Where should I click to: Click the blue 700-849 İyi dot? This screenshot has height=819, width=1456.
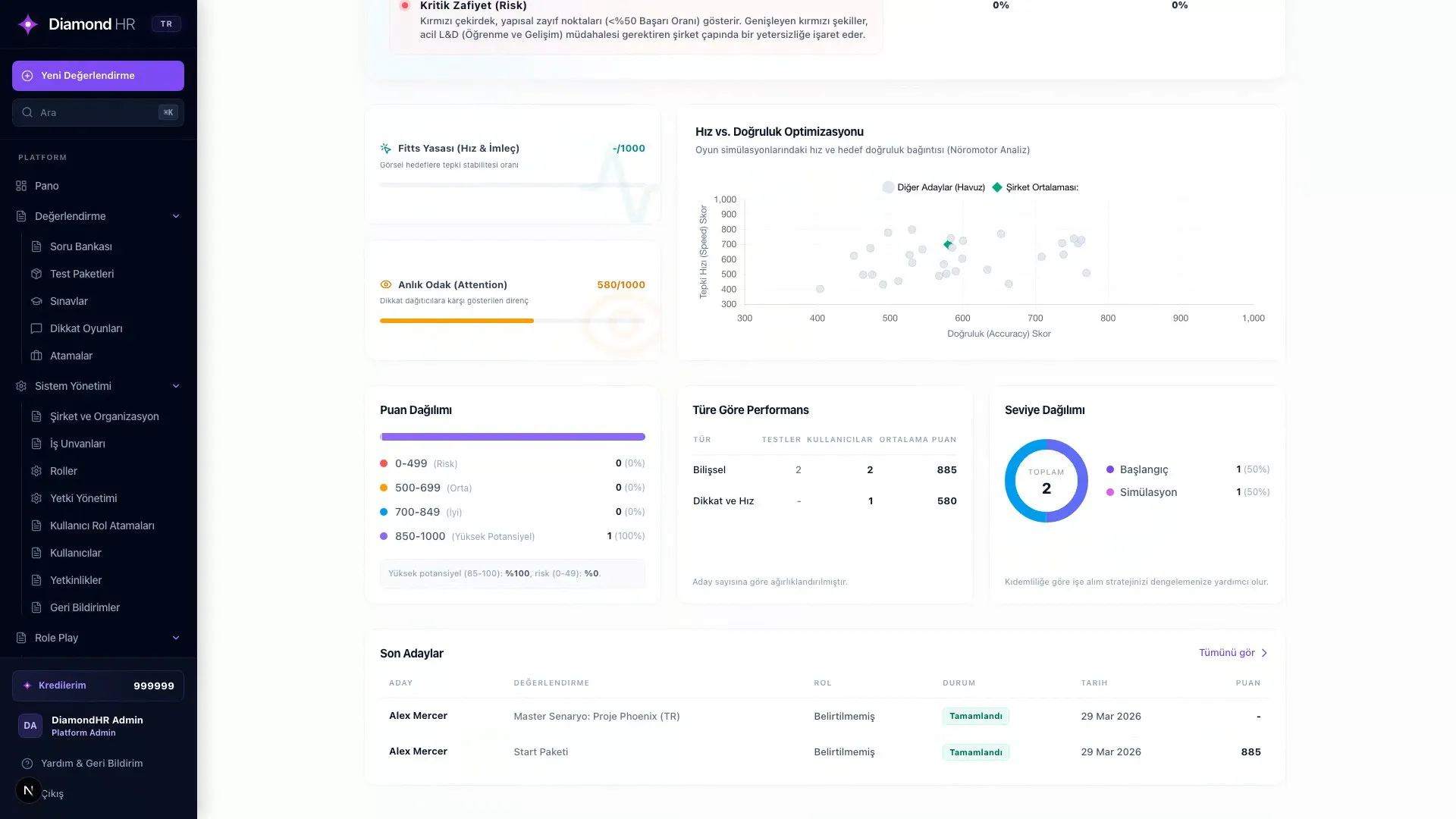pyautogui.click(x=384, y=512)
